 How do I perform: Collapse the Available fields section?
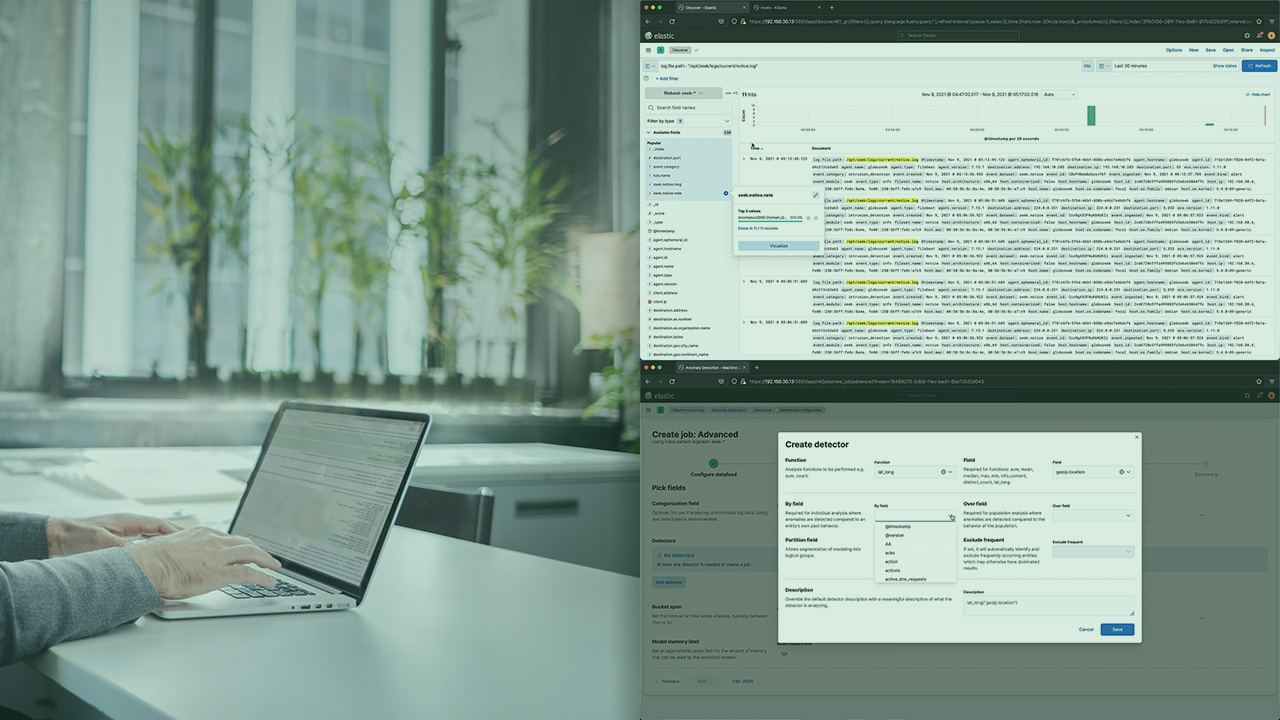(650, 132)
